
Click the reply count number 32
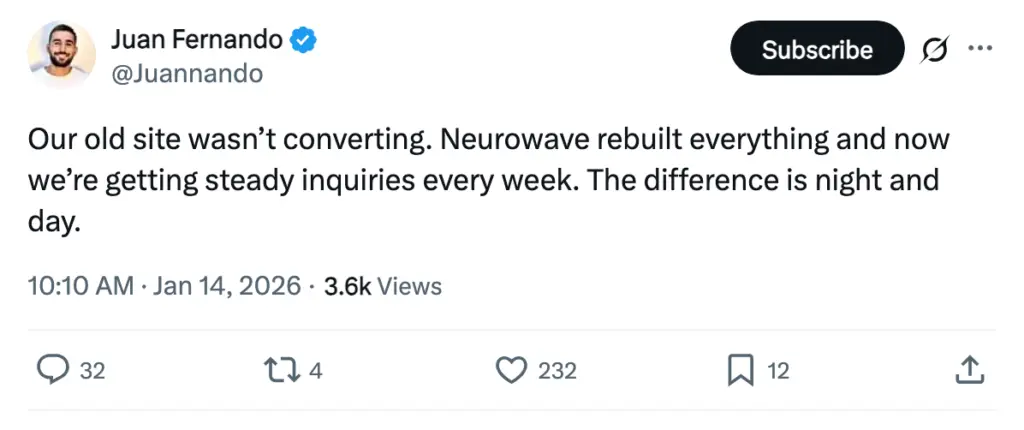[x=92, y=371]
